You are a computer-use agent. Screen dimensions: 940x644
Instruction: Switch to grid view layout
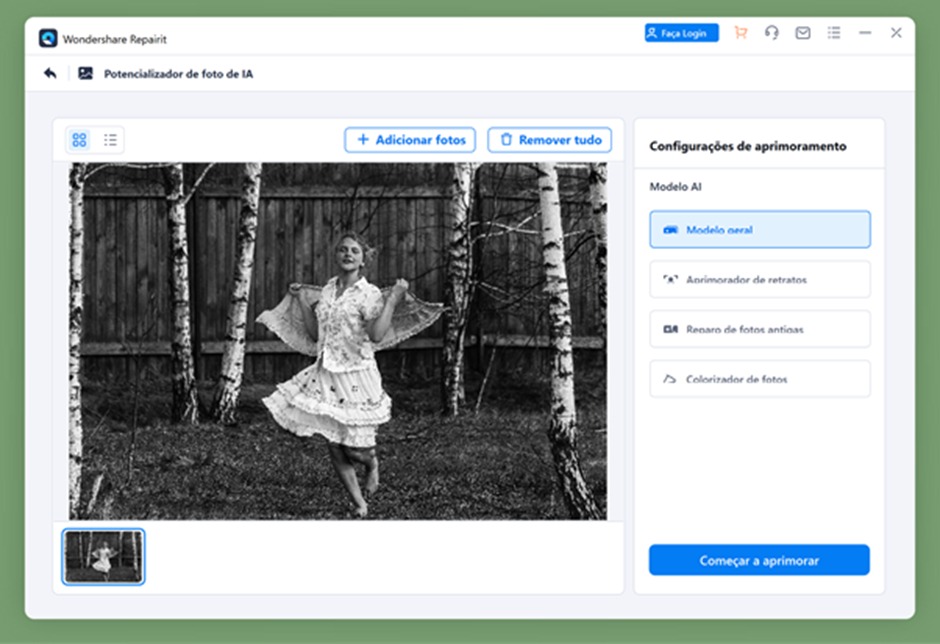pyautogui.click(x=80, y=140)
